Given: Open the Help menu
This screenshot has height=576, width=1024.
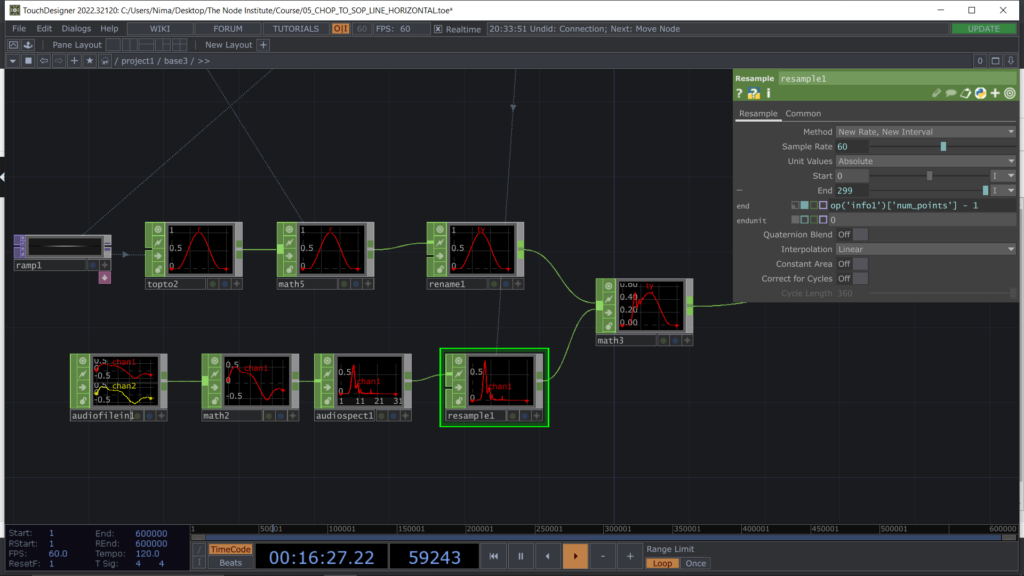Looking at the screenshot, I should [109, 29].
